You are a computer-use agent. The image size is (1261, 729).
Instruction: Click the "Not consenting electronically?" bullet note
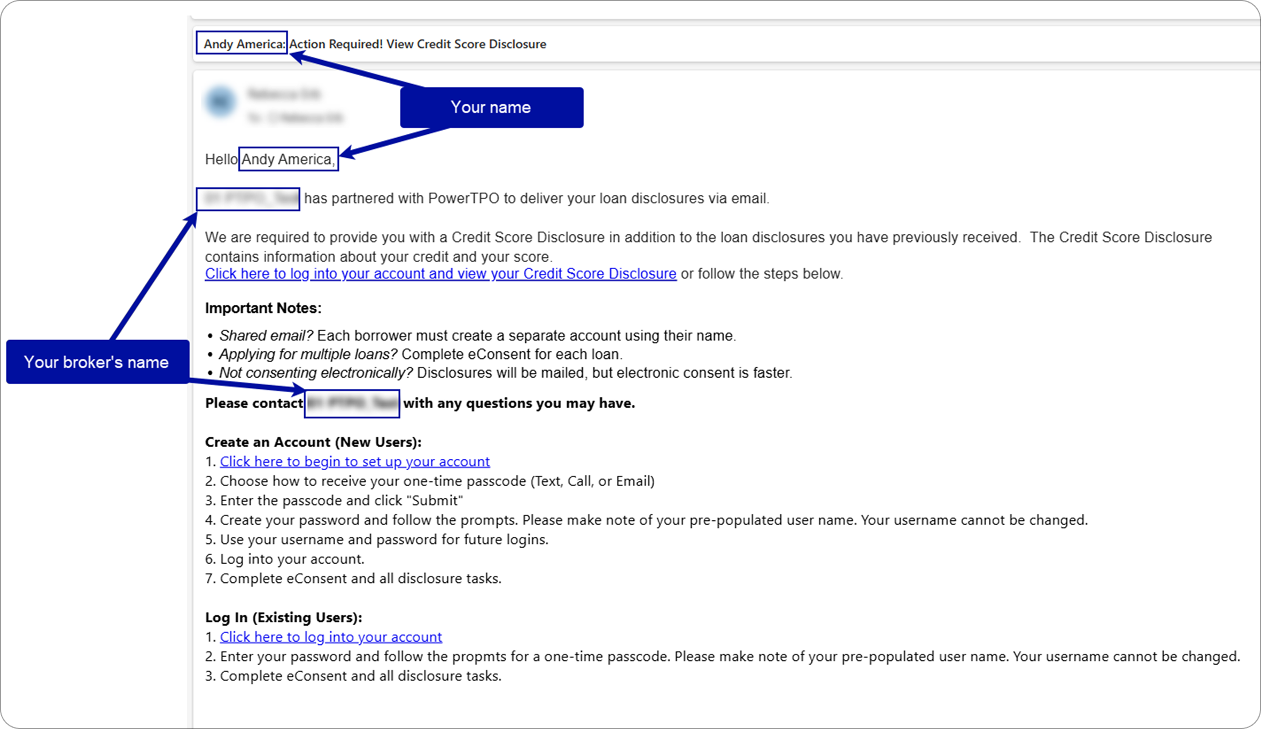coord(506,373)
